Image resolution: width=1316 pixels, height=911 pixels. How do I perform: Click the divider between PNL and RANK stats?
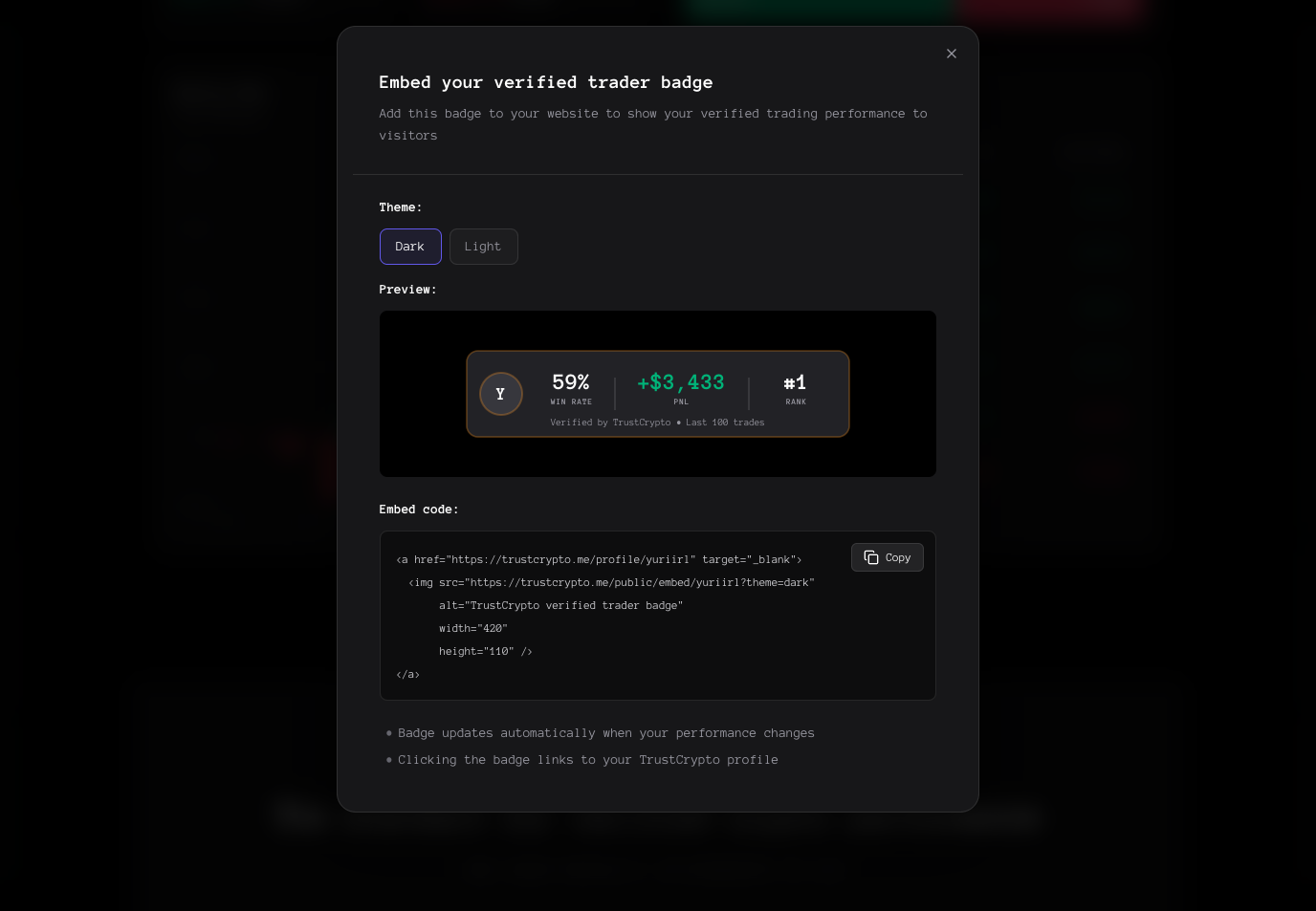pyautogui.click(x=750, y=392)
